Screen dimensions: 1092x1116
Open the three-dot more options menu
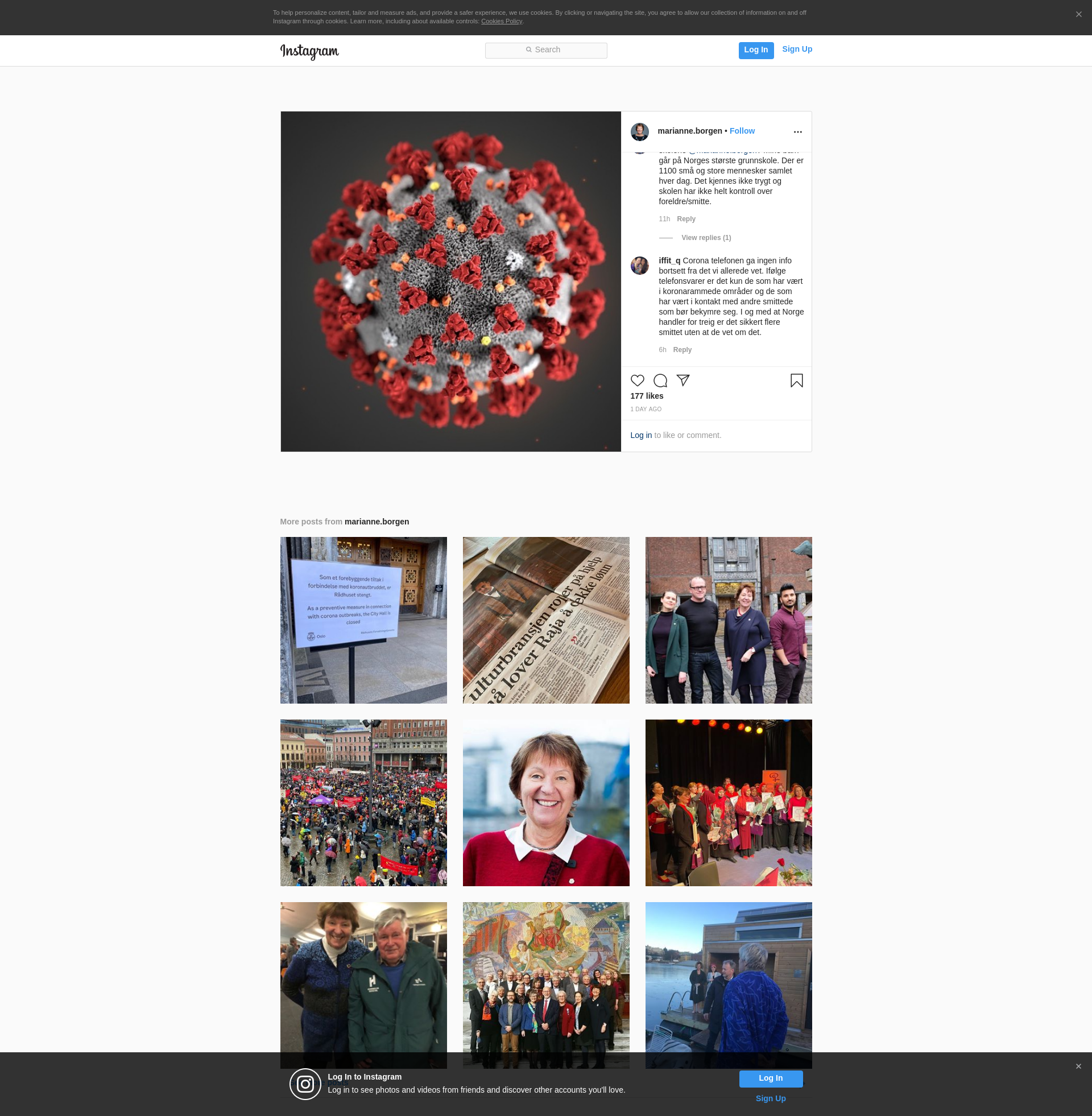pos(797,132)
